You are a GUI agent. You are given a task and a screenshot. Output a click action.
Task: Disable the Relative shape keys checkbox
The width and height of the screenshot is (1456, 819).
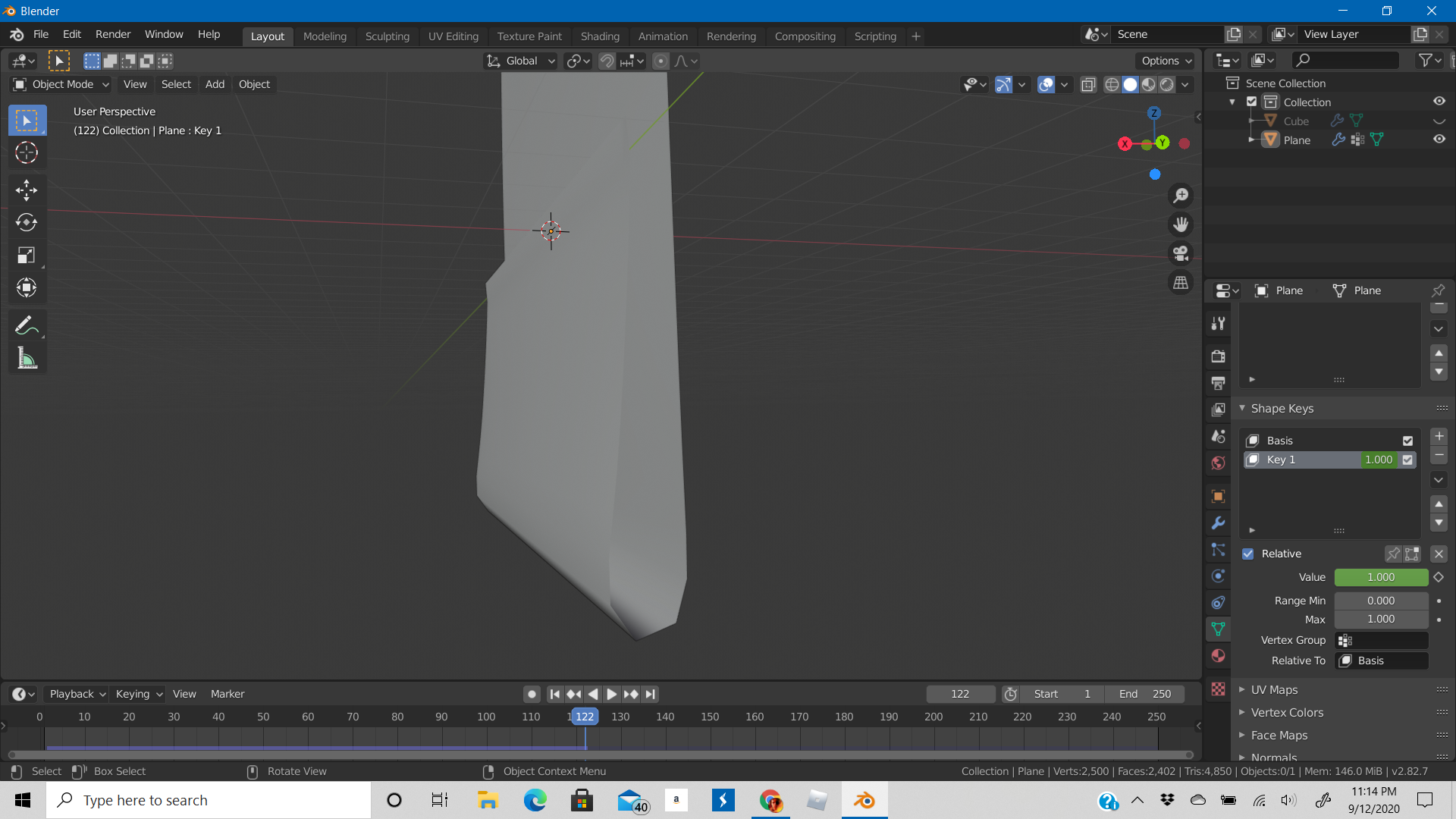pyautogui.click(x=1247, y=554)
